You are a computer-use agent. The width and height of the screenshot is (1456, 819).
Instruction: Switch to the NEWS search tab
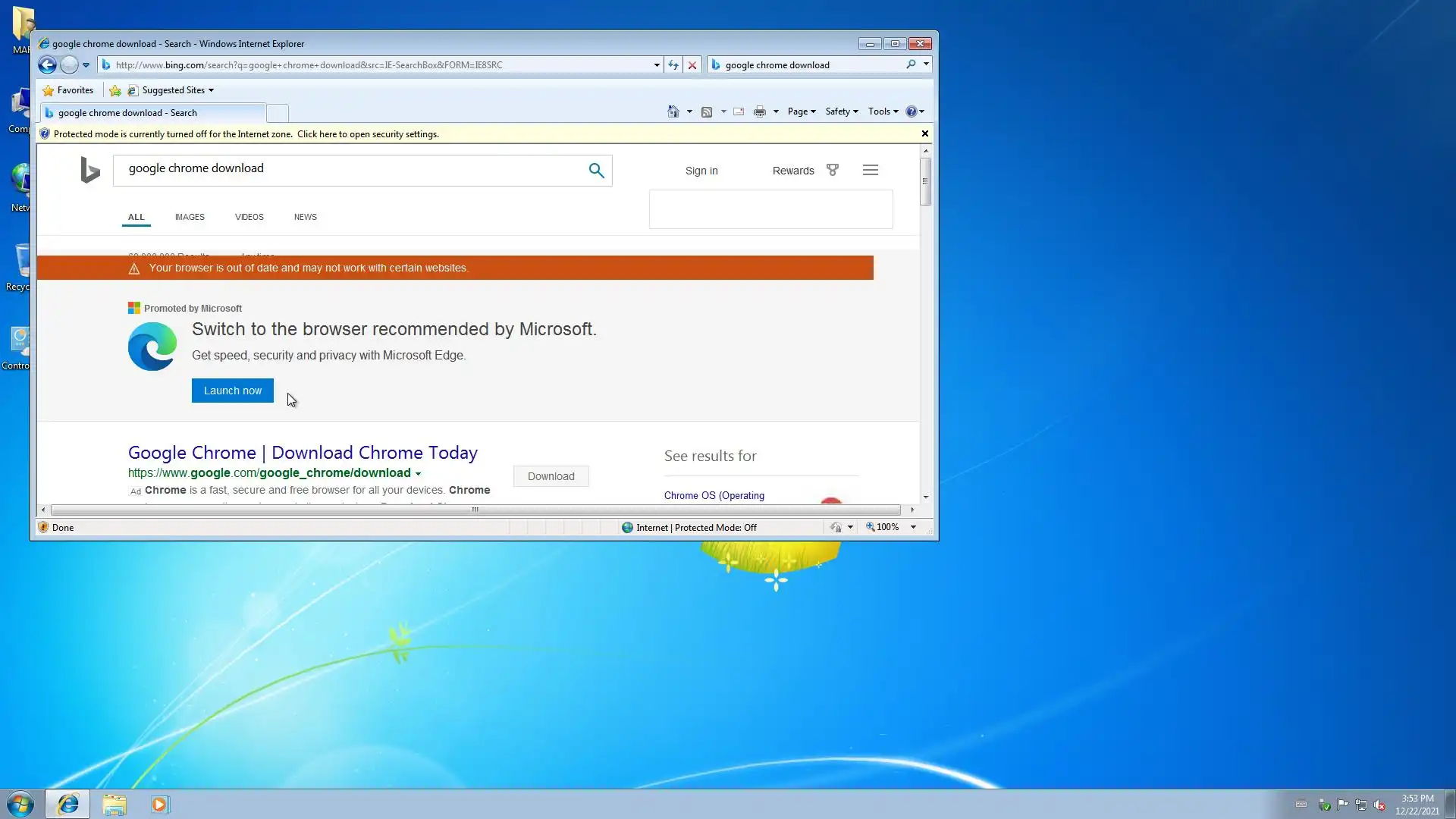(x=305, y=217)
